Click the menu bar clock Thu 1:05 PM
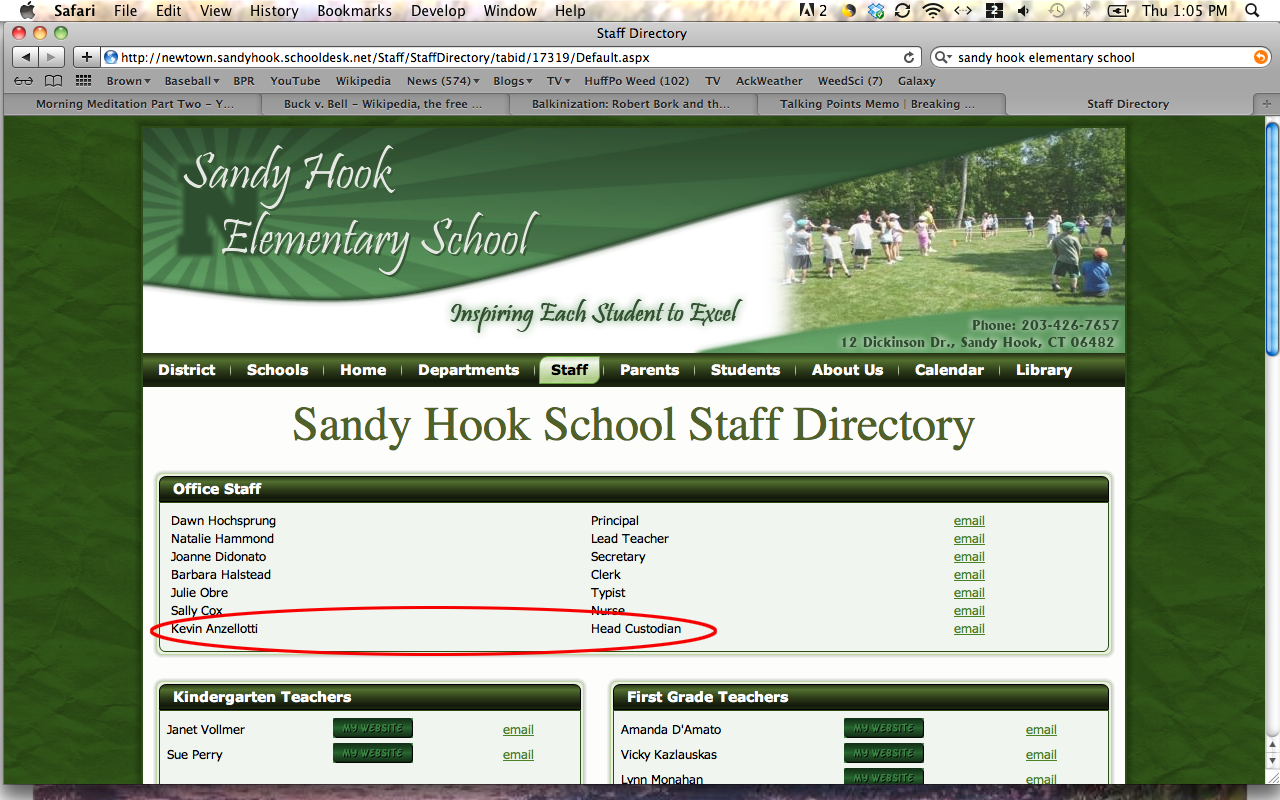 1185,11
